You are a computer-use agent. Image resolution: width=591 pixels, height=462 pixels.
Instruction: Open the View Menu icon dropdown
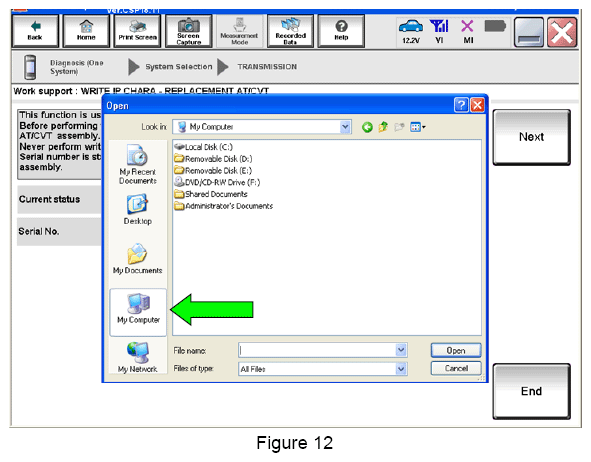point(417,127)
